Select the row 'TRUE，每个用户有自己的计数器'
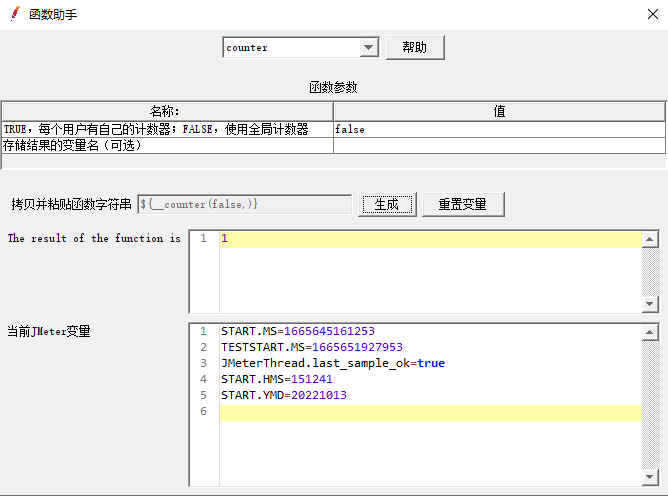 tap(167, 129)
